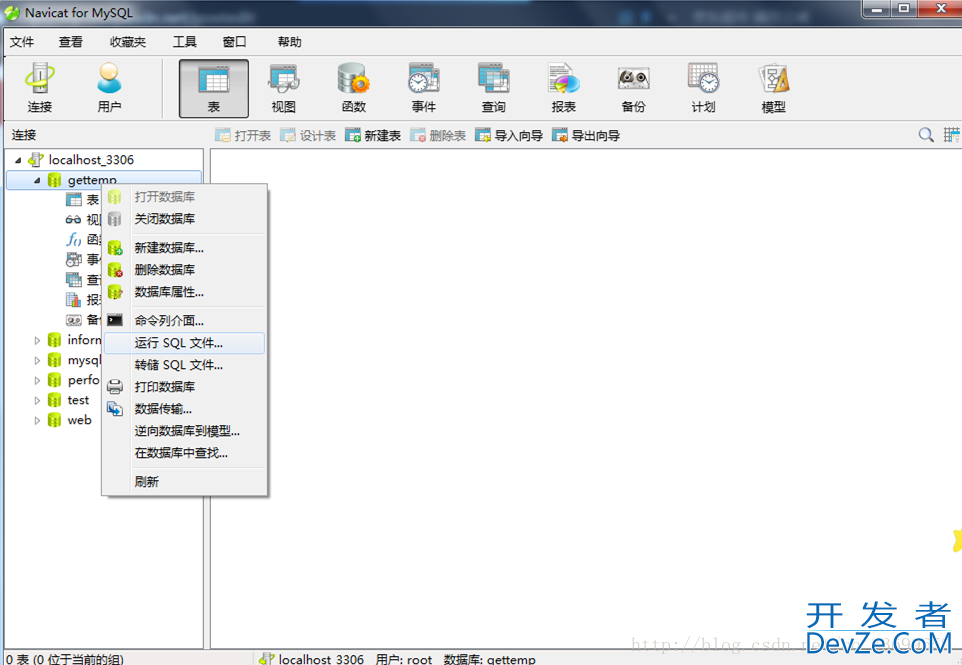962x665 pixels.
Task: Select 刷新 refresh in context menu
Action: click(x=184, y=482)
